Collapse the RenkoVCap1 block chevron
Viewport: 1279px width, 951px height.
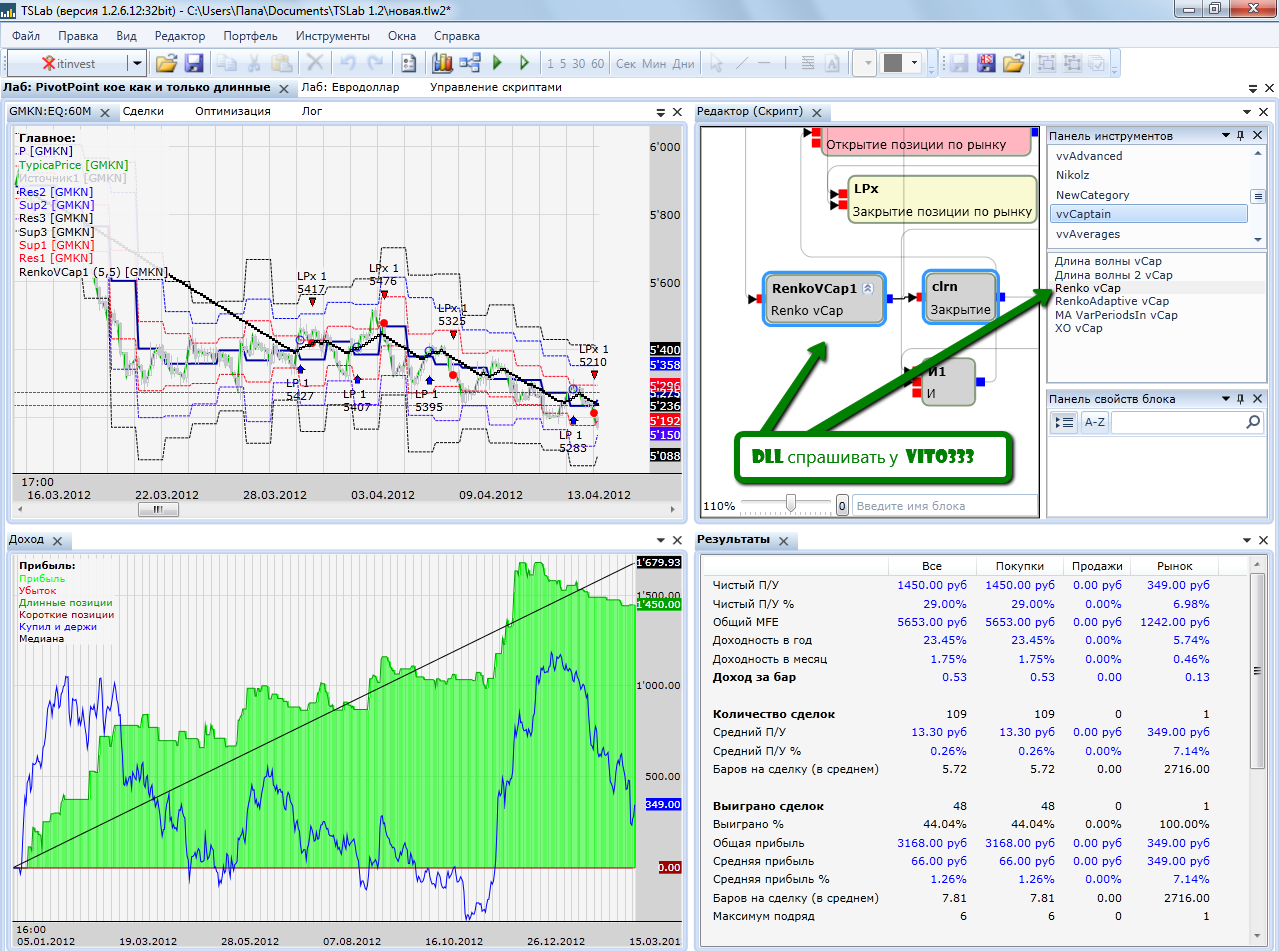868,288
